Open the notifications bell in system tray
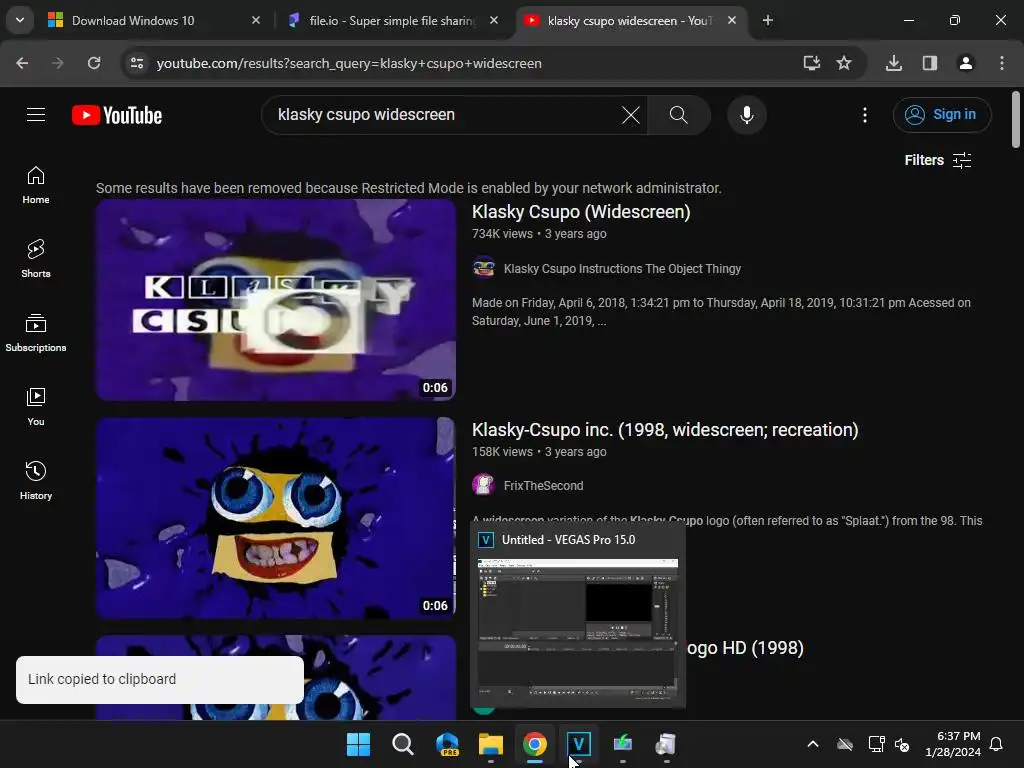1024x768 pixels. coord(997,744)
